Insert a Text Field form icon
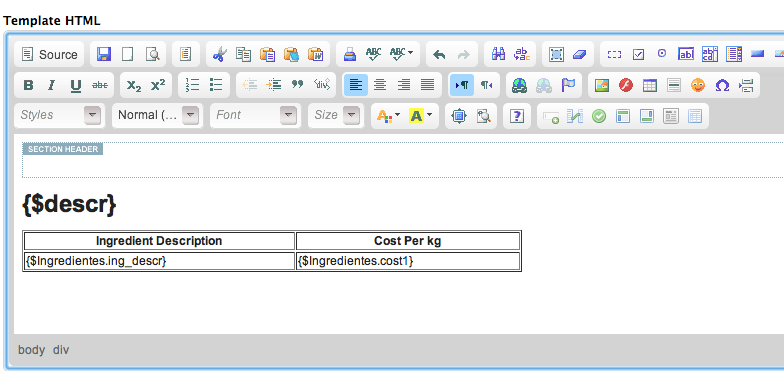This screenshot has height=371, width=784. tap(686, 54)
